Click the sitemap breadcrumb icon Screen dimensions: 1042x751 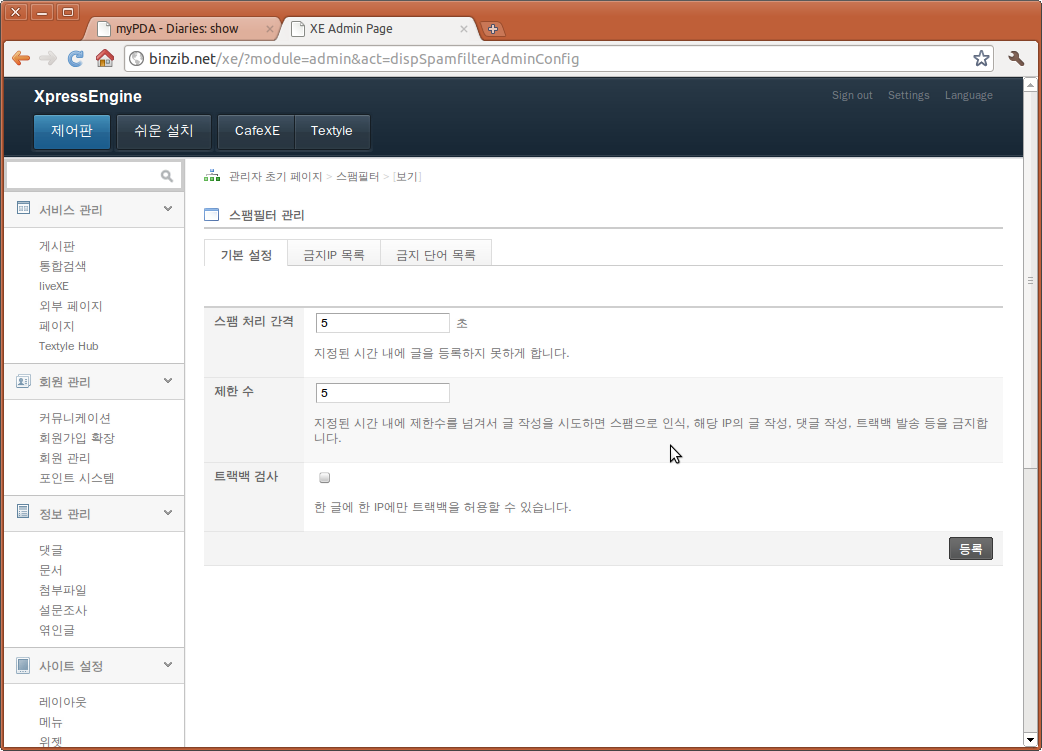(212, 175)
